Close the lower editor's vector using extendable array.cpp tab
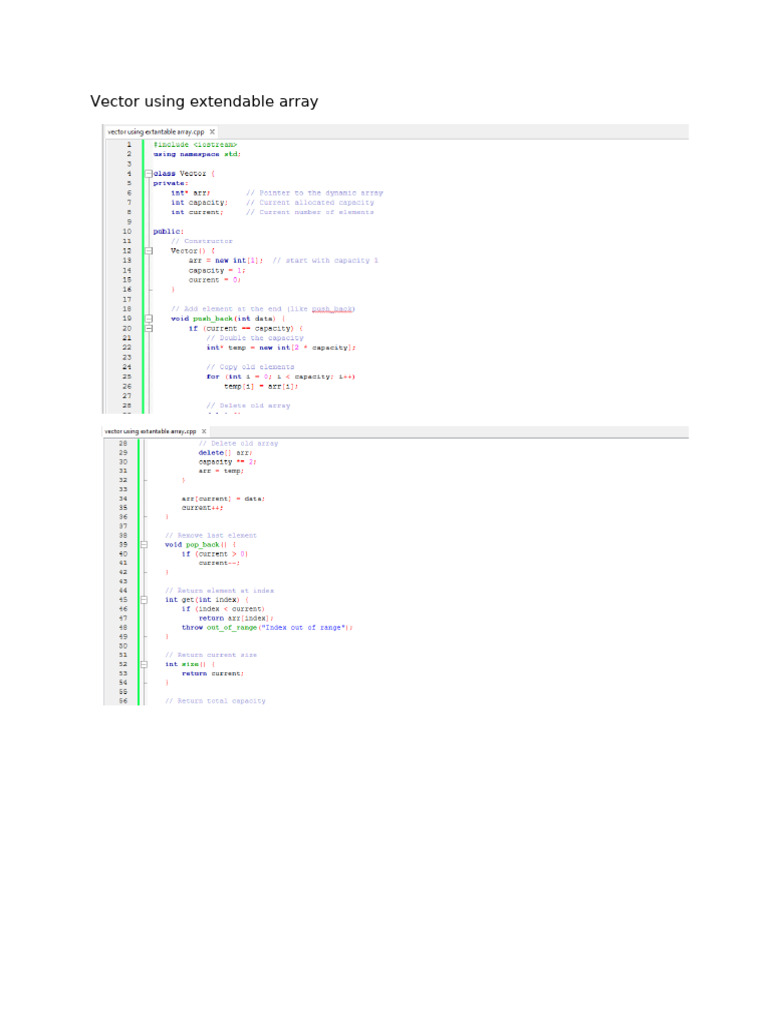 204,432
